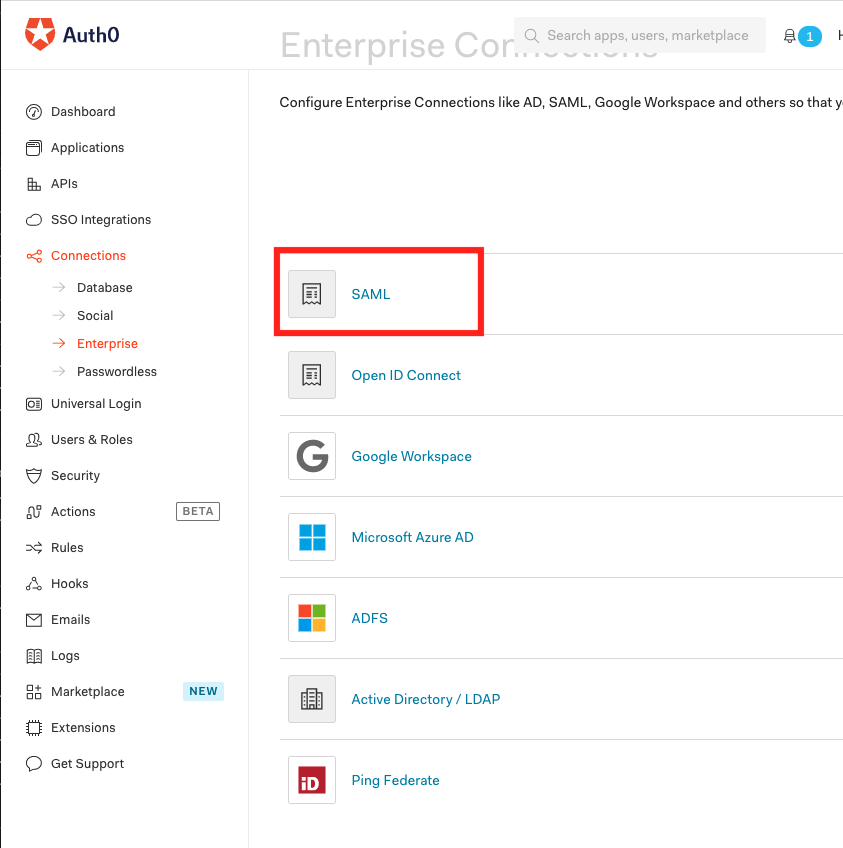Open Universal Login settings
Image resolution: width=843 pixels, height=848 pixels.
pos(96,404)
